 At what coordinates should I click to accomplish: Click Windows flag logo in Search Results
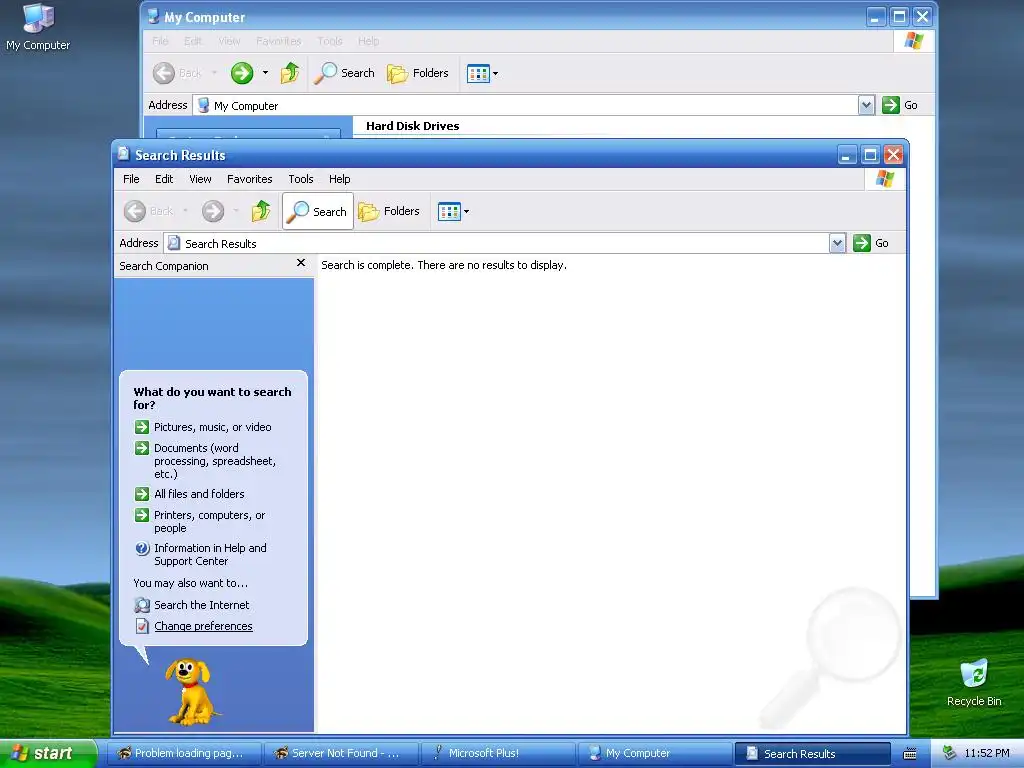click(x=885, y=179)
